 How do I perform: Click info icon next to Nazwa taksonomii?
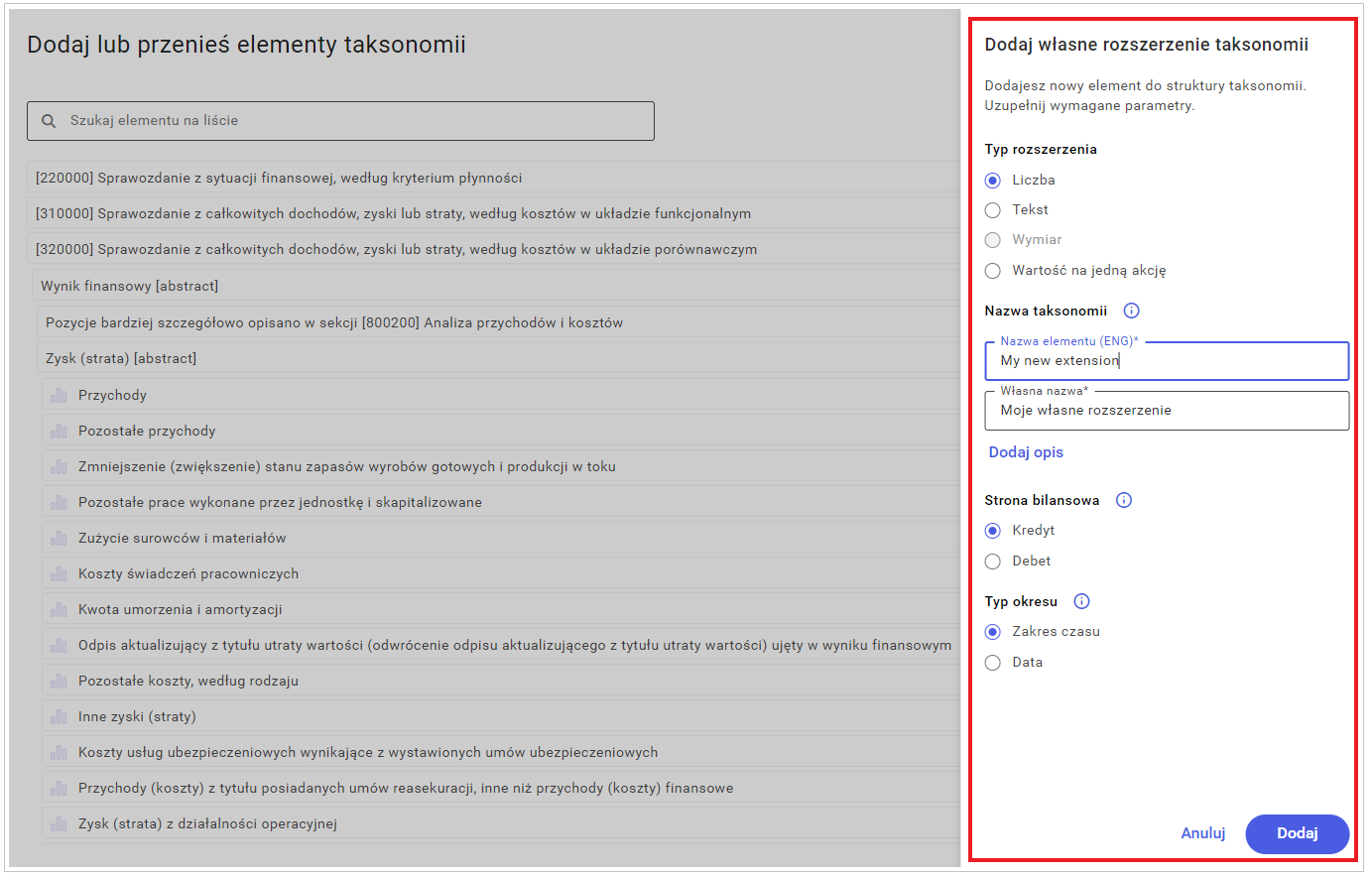1131,311
